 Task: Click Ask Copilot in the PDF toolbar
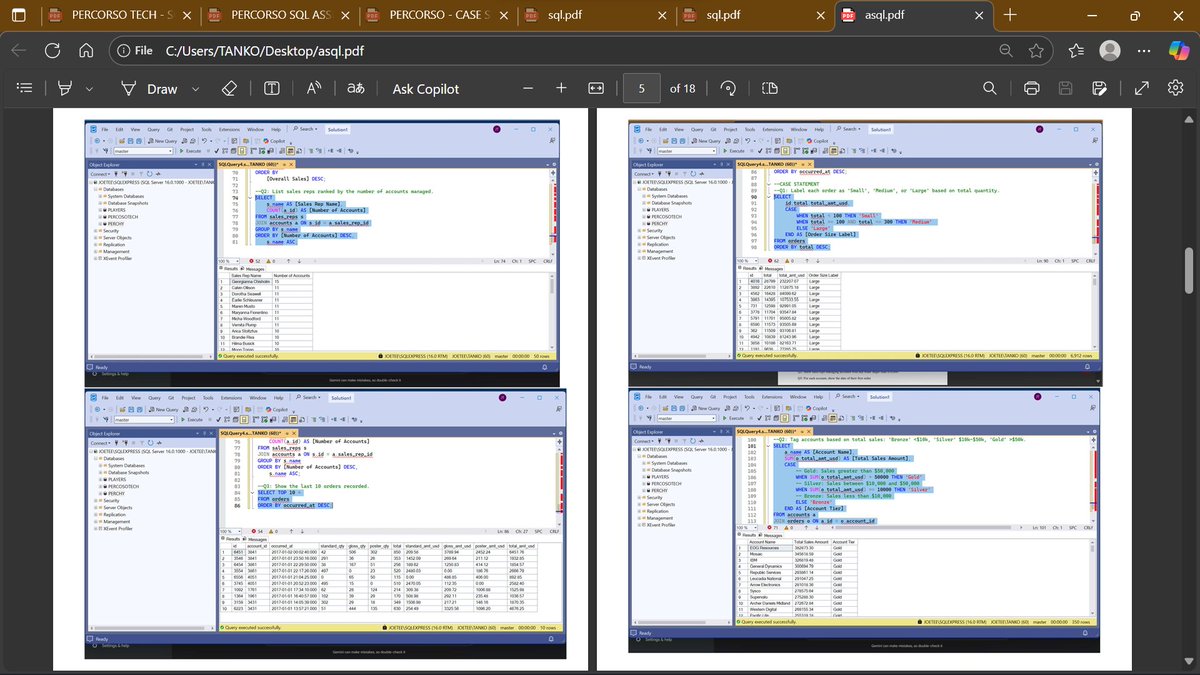click(x=426, y=88)
